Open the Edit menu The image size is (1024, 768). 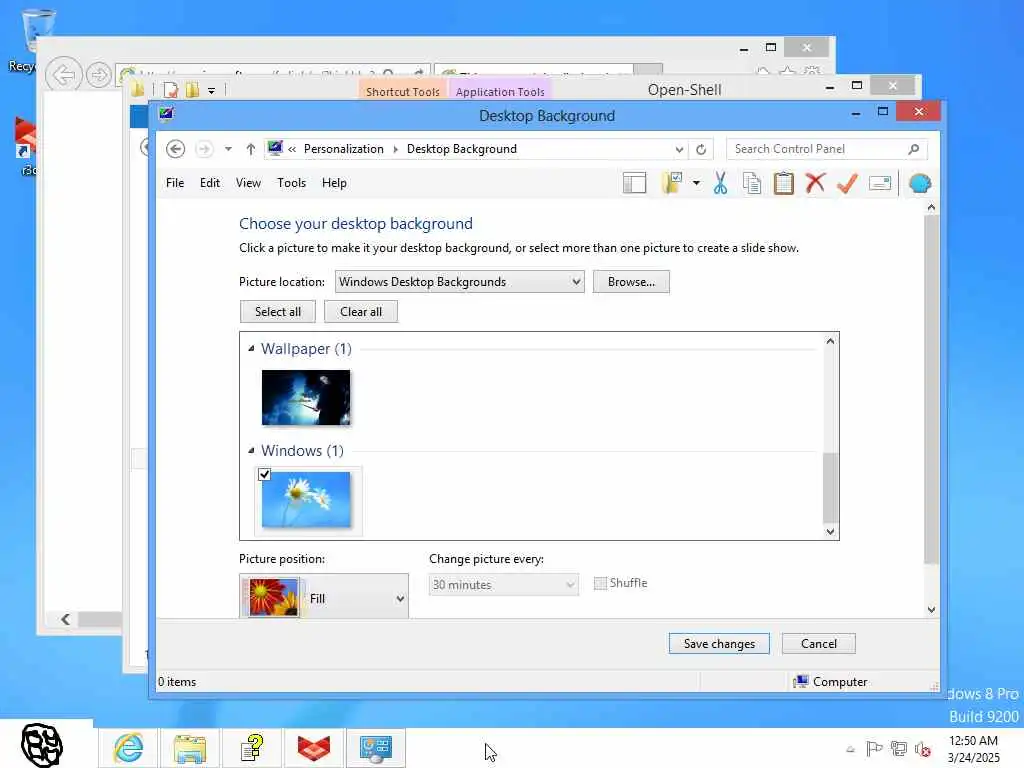(210, 183)
